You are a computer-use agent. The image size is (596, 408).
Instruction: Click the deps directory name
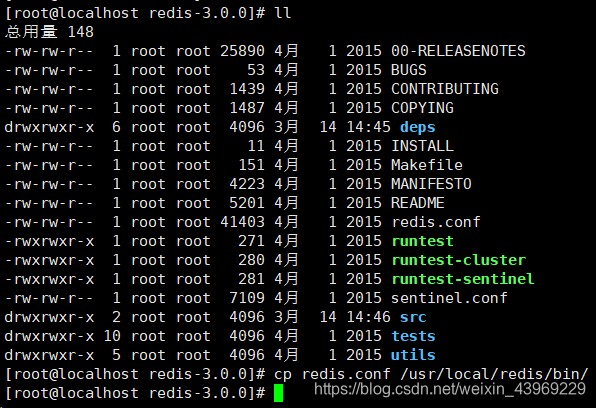click(x=417, y=127)
